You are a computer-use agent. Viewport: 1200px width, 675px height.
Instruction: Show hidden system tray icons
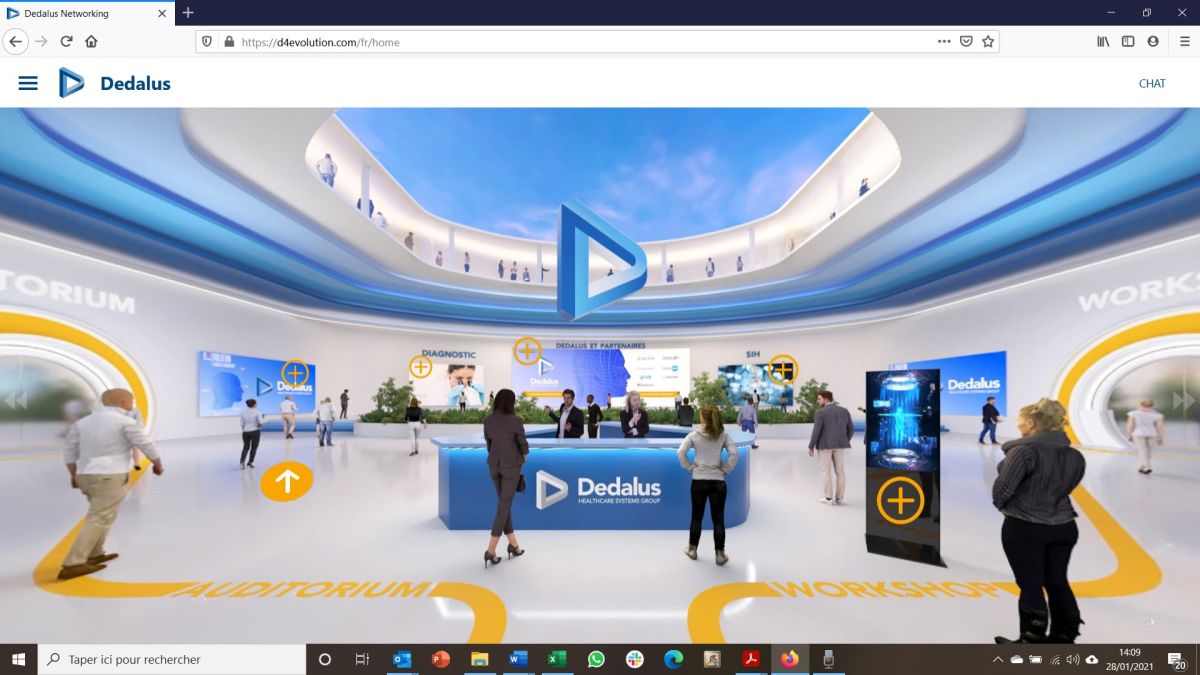click(x=997, y=660)
